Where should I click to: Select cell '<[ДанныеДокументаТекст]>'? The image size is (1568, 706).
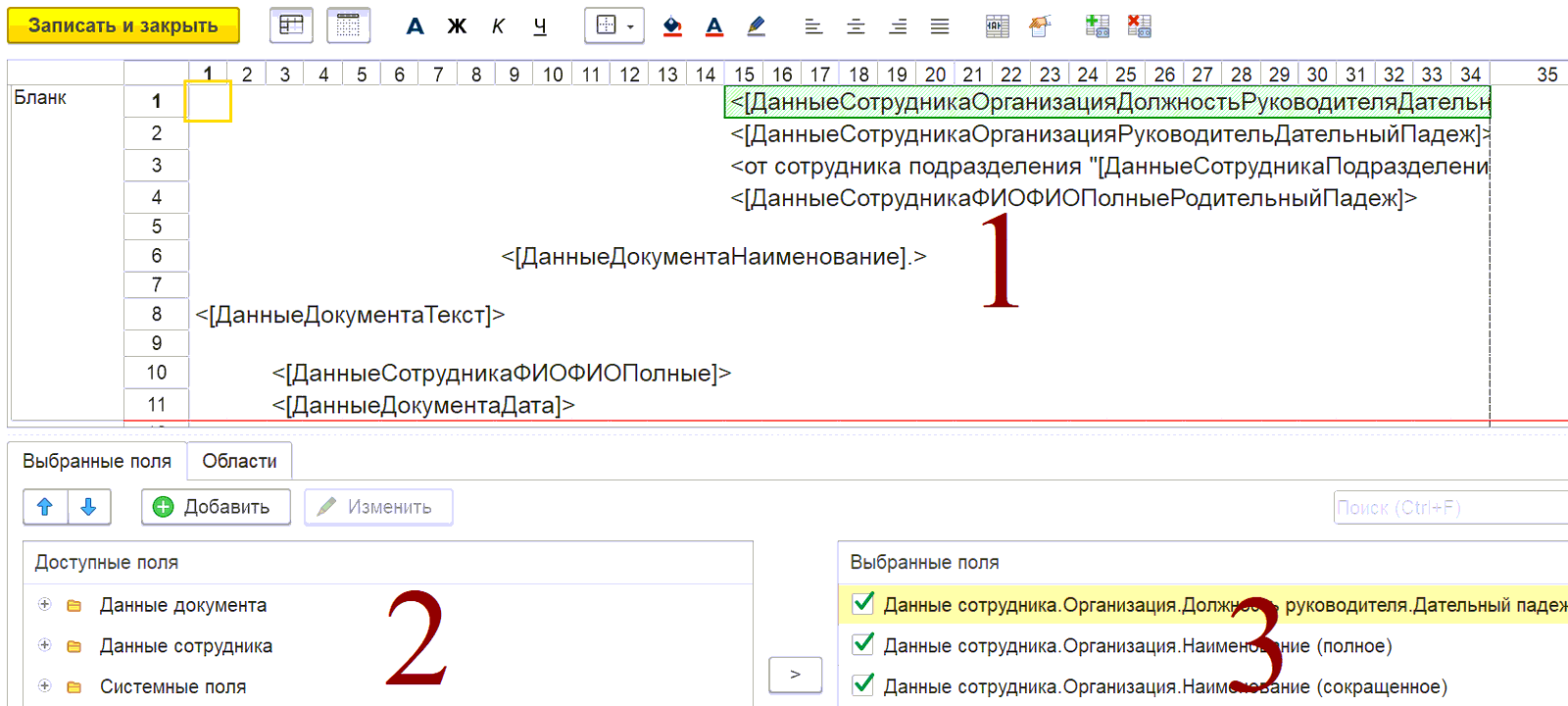(350, 315)
